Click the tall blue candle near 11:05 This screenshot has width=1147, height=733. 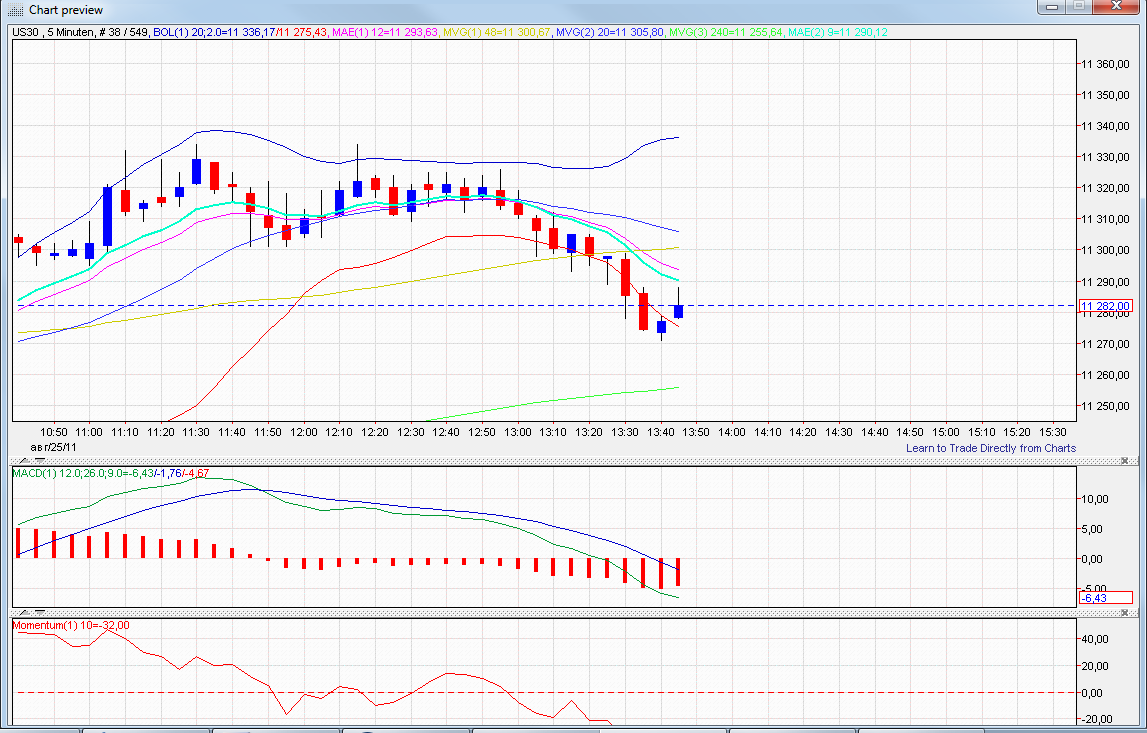click(108, 217)
